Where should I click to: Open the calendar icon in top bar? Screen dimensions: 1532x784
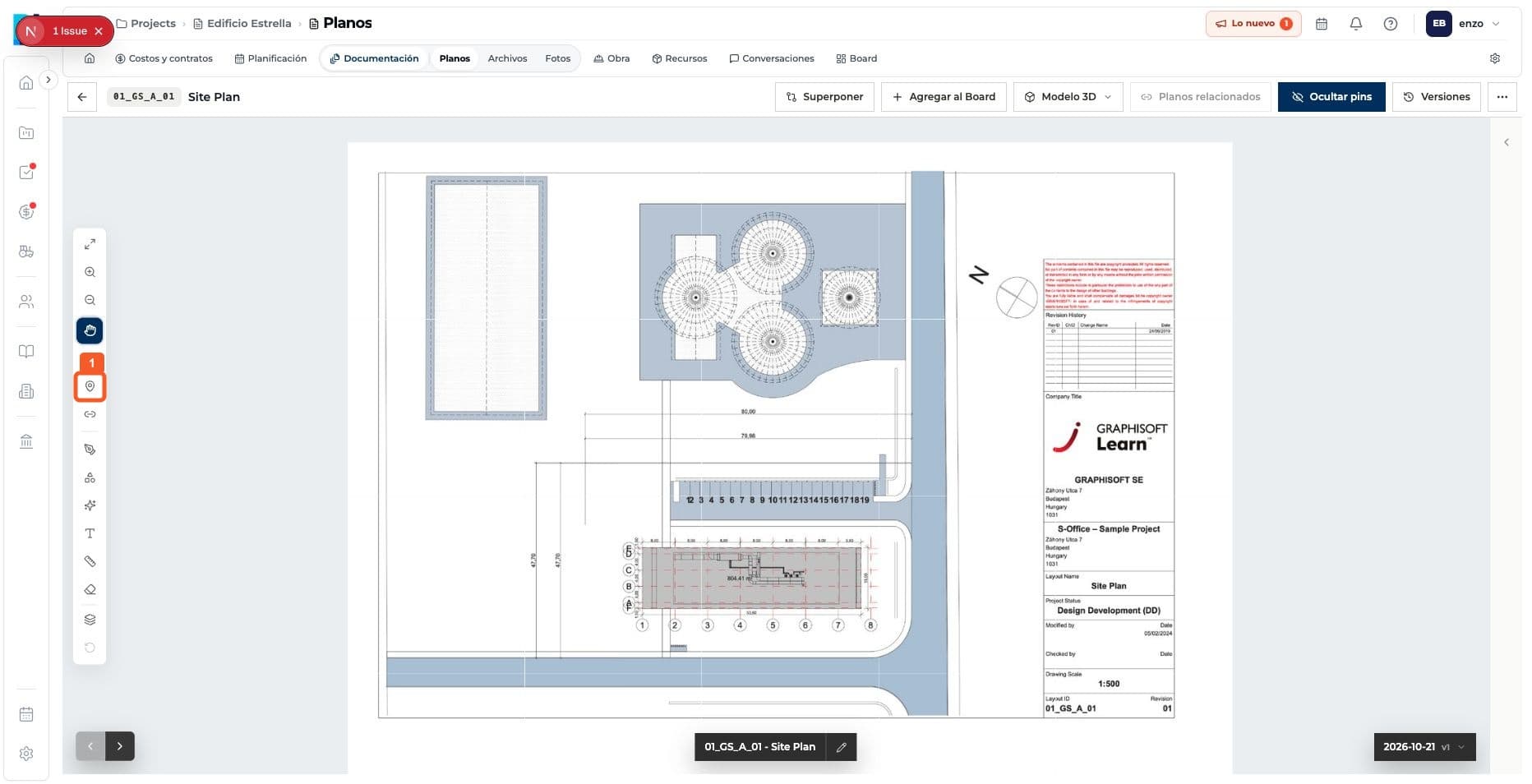(x=1322, y=24)
